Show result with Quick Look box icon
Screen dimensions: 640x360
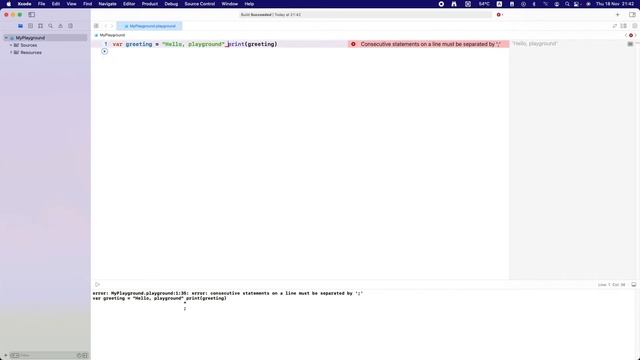(x=630, y=44)
